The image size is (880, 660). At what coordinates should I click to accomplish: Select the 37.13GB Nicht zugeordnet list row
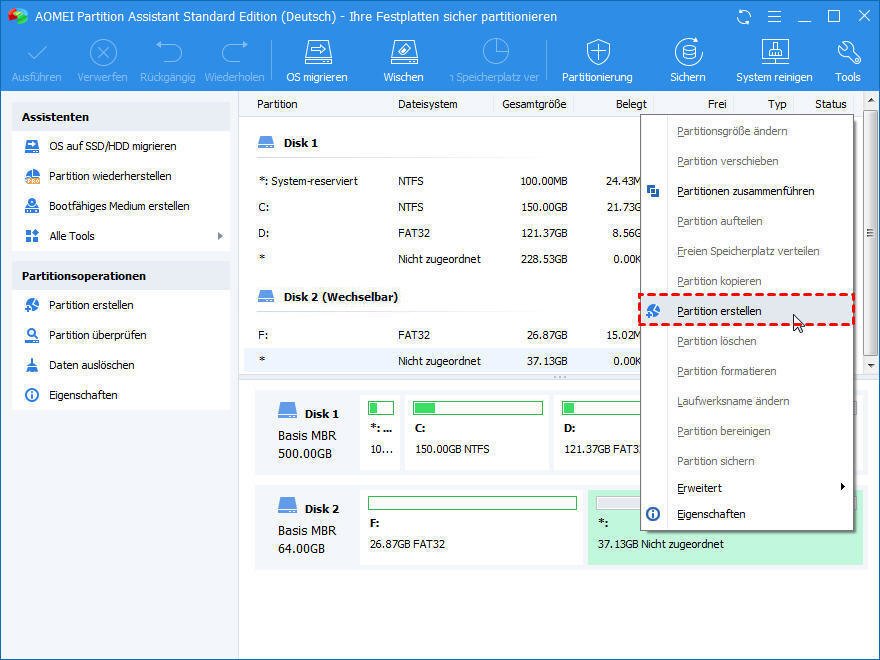pyautogui.click(x=442, y=361)
